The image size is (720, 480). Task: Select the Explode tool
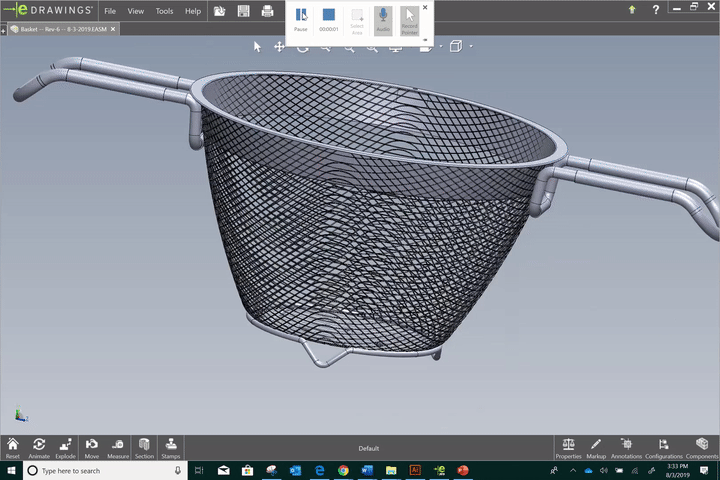[x=65, y=446]
